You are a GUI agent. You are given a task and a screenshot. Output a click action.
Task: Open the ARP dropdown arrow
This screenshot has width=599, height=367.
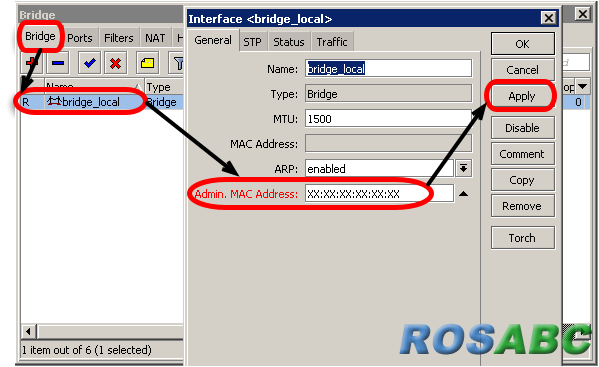[x=463, y=168]
